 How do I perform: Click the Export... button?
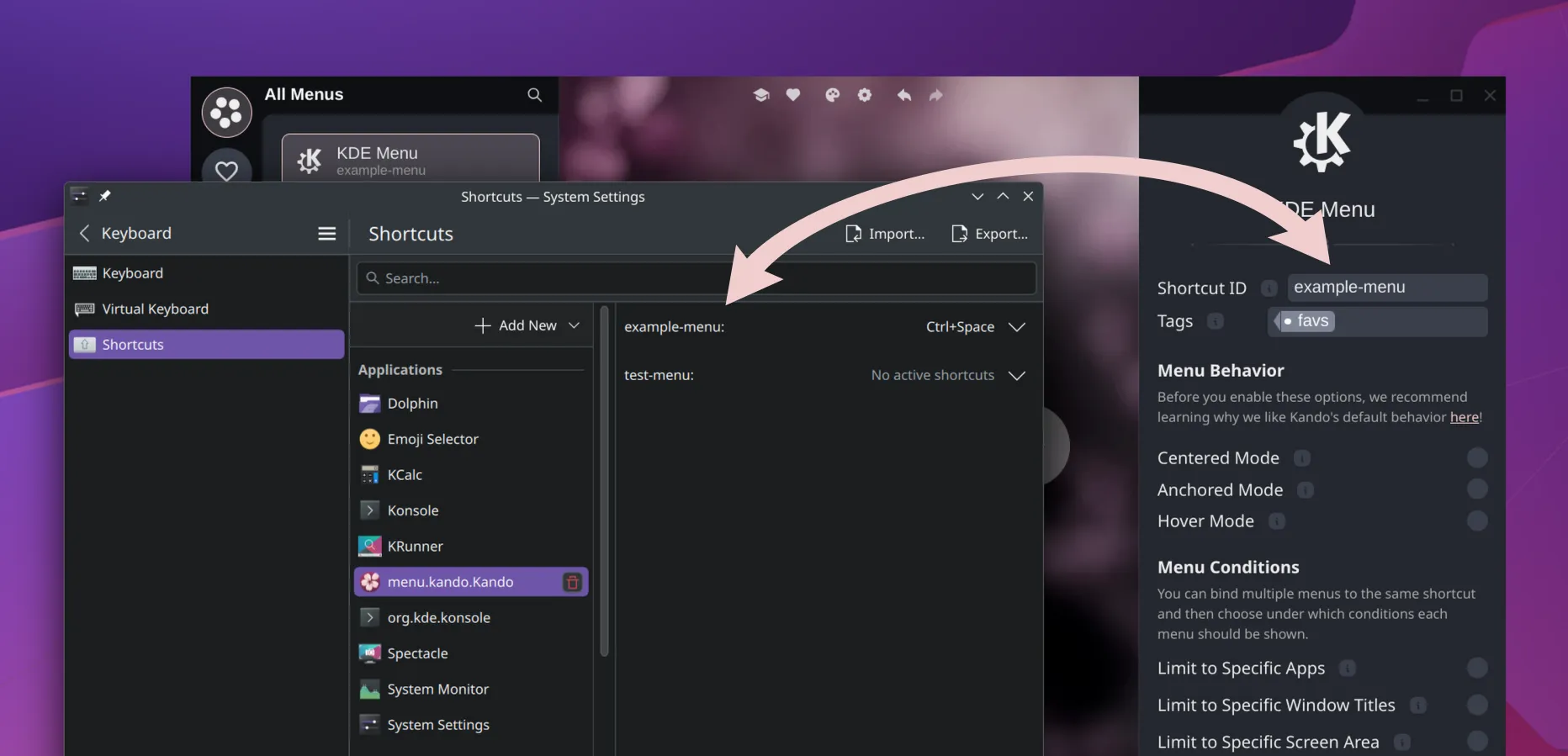(989, 234)
